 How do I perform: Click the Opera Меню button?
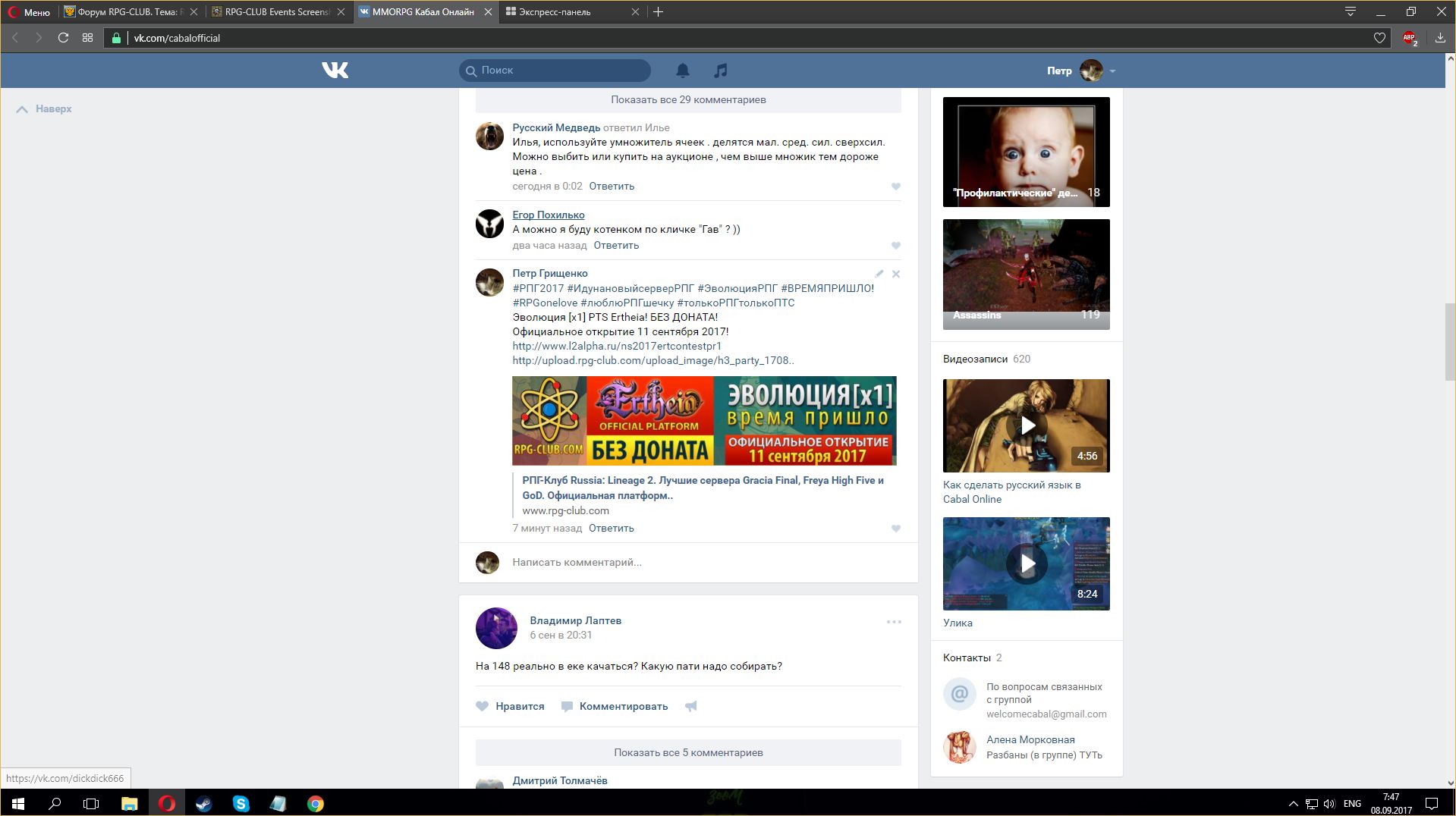point(30,12)
